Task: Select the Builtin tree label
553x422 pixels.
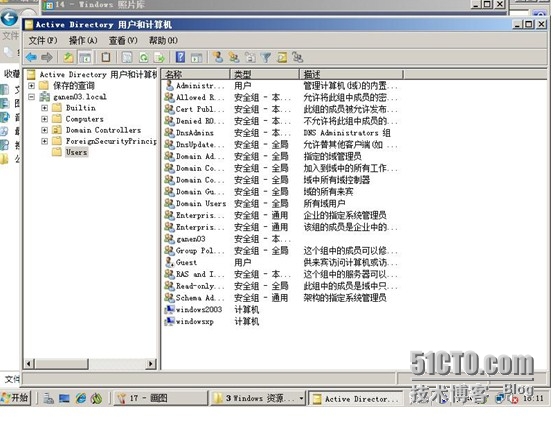Action: tap(80, 108)
